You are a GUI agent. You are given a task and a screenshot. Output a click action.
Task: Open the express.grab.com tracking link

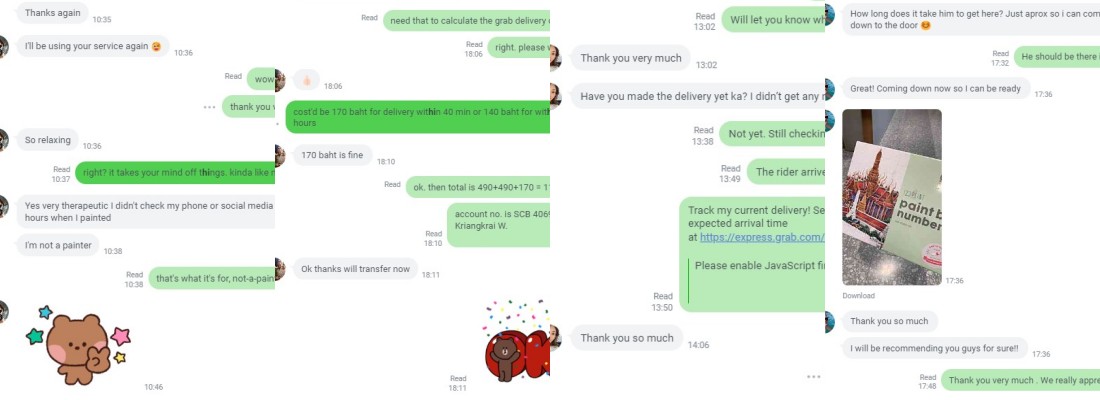(762, 237)
